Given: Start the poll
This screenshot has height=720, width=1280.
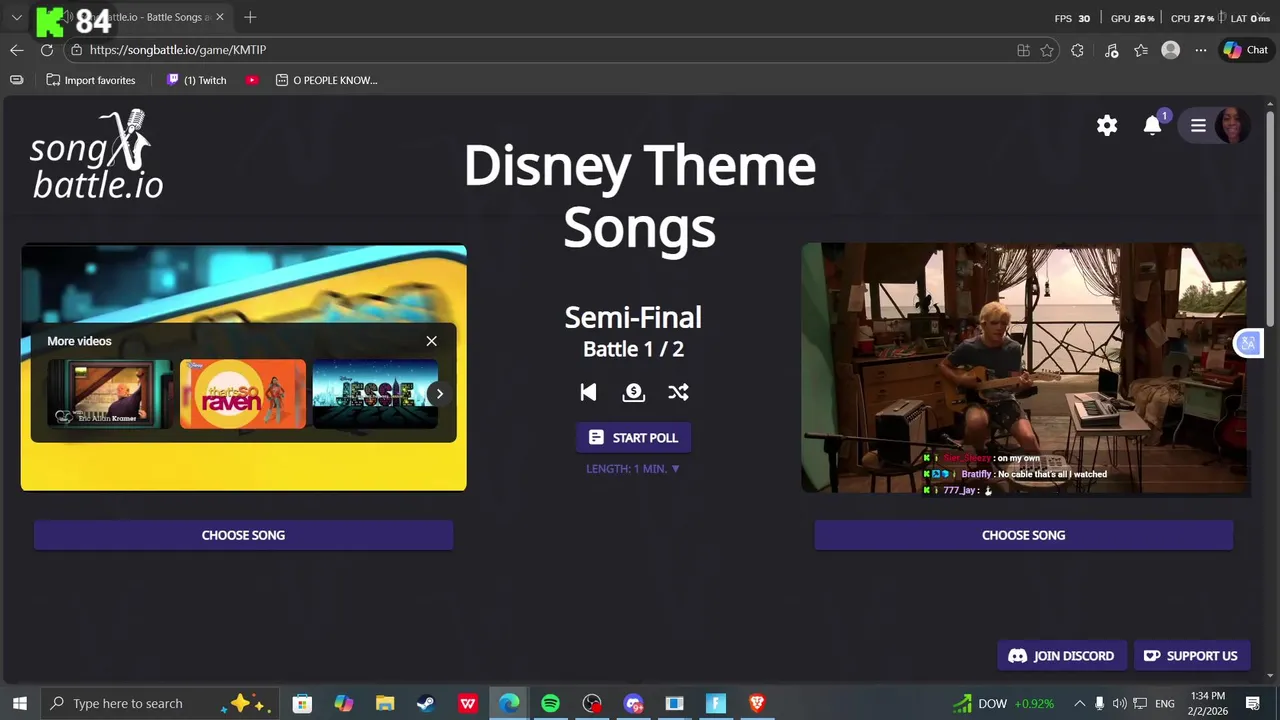Looking at the screenshot, I should click(633, 438).
